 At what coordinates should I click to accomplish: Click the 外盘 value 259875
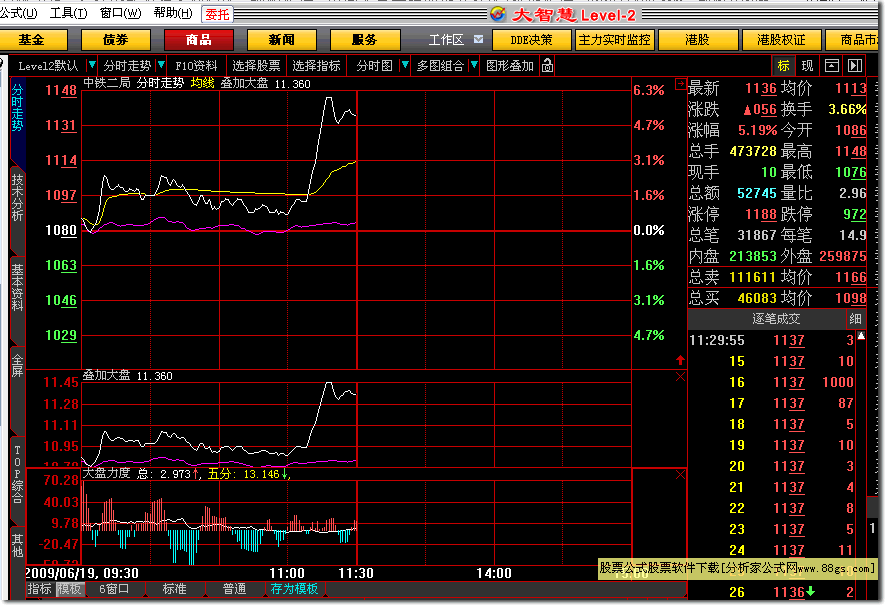click(x=842, y=256)
